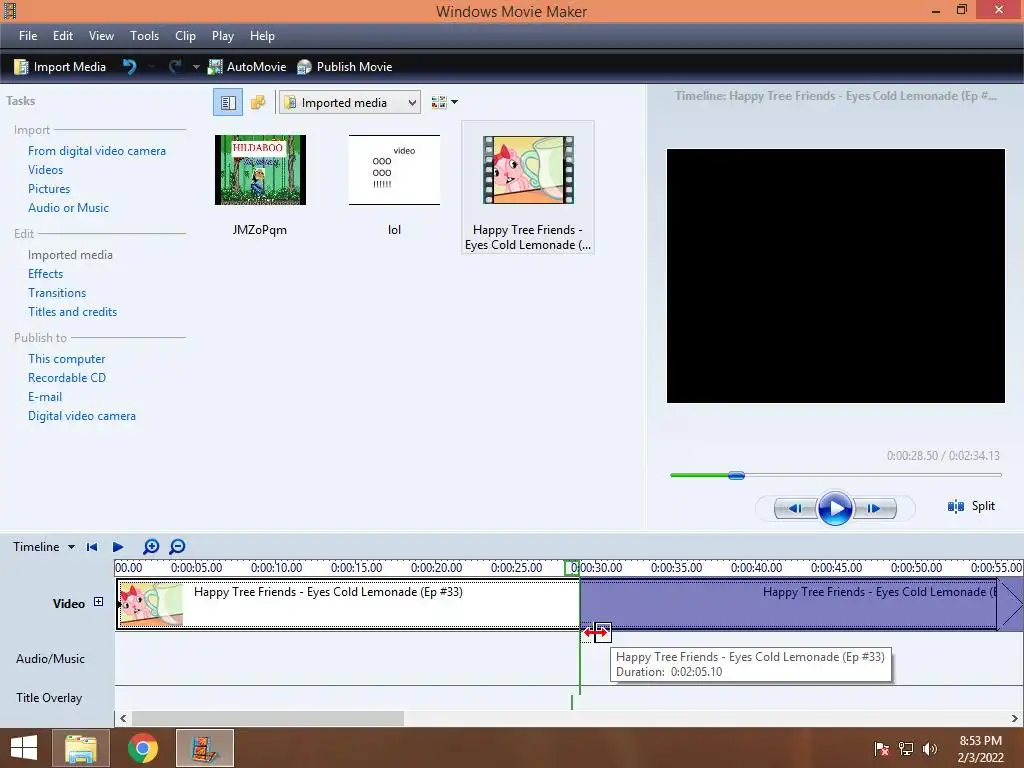The image size is (1024, 768).
Task: Open the Play menu
Action: coord(223,36)
